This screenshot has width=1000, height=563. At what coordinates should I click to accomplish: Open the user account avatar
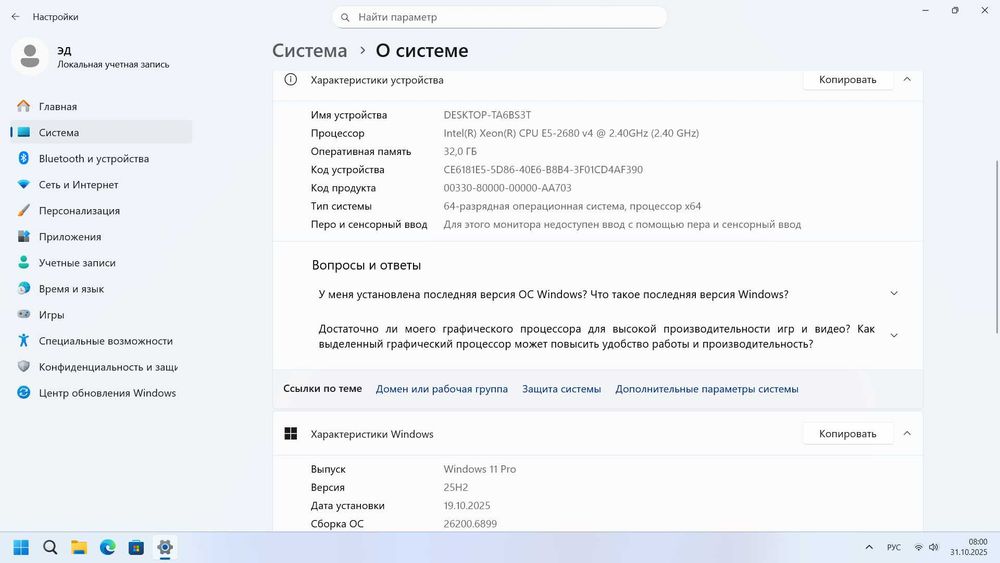(x=29, y=56)
